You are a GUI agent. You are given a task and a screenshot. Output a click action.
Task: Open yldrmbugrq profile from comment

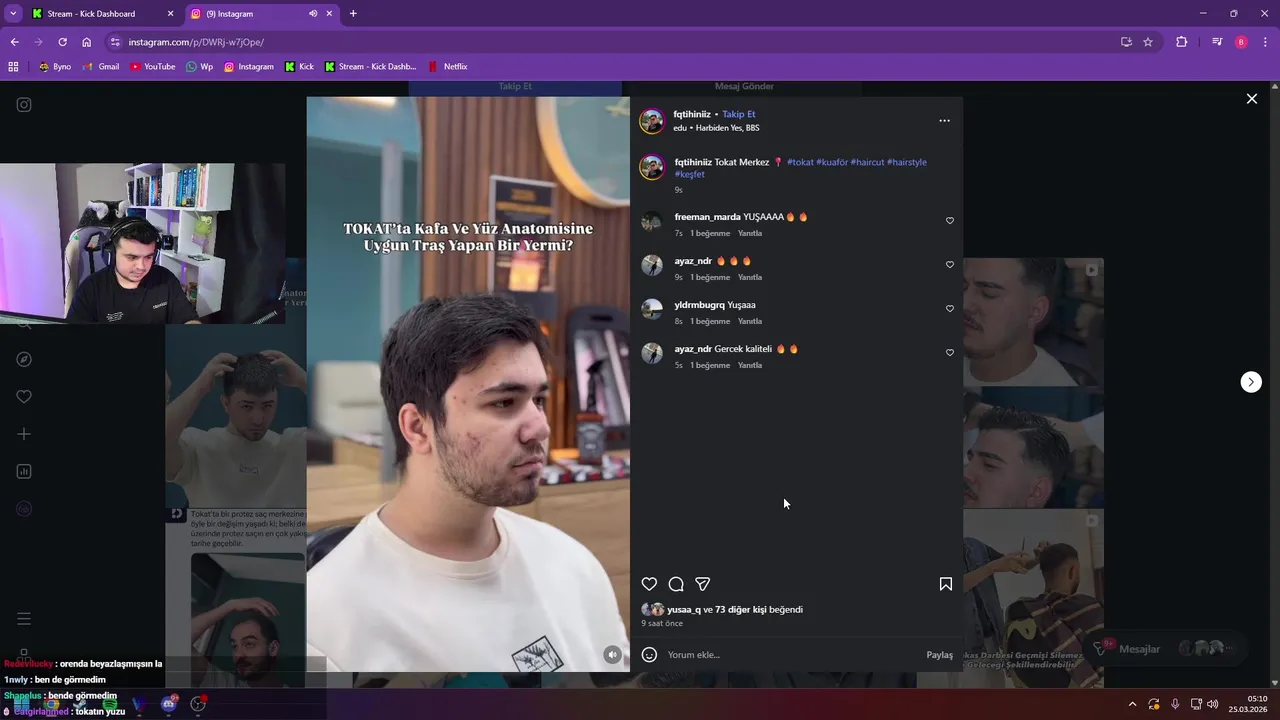[x=699, y=305]
